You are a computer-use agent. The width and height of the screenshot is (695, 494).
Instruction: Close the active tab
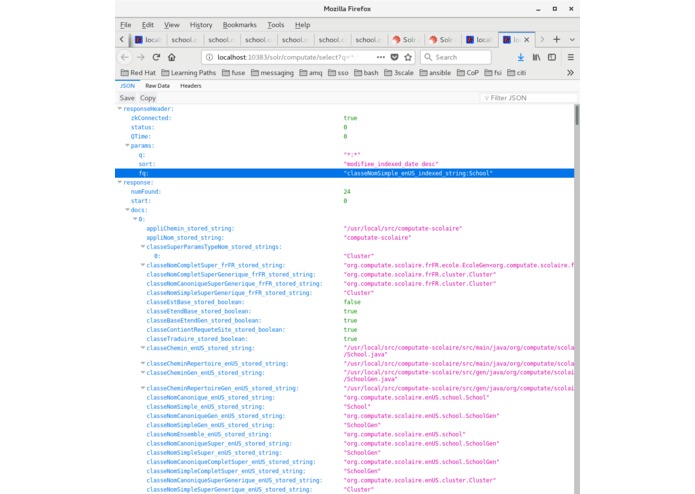point(527,39)
